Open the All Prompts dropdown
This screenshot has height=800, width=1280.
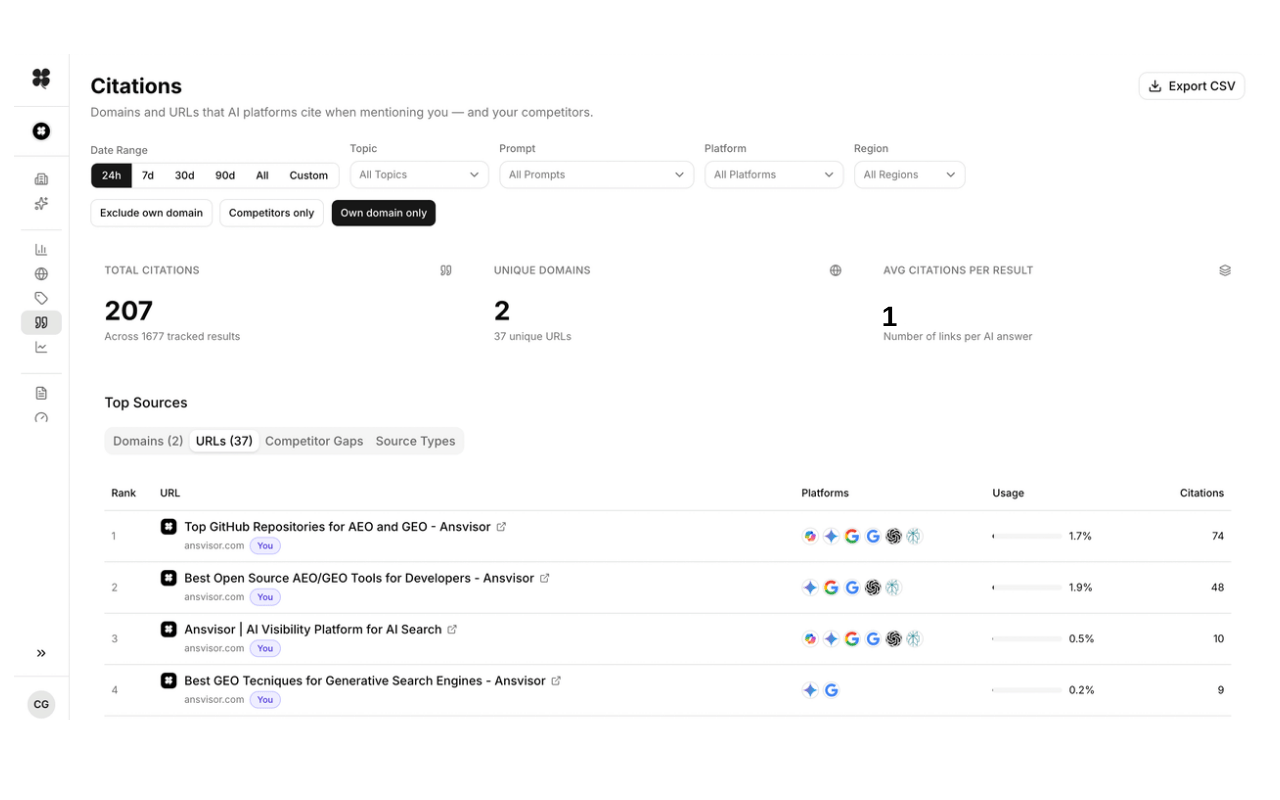click(597, 174)
